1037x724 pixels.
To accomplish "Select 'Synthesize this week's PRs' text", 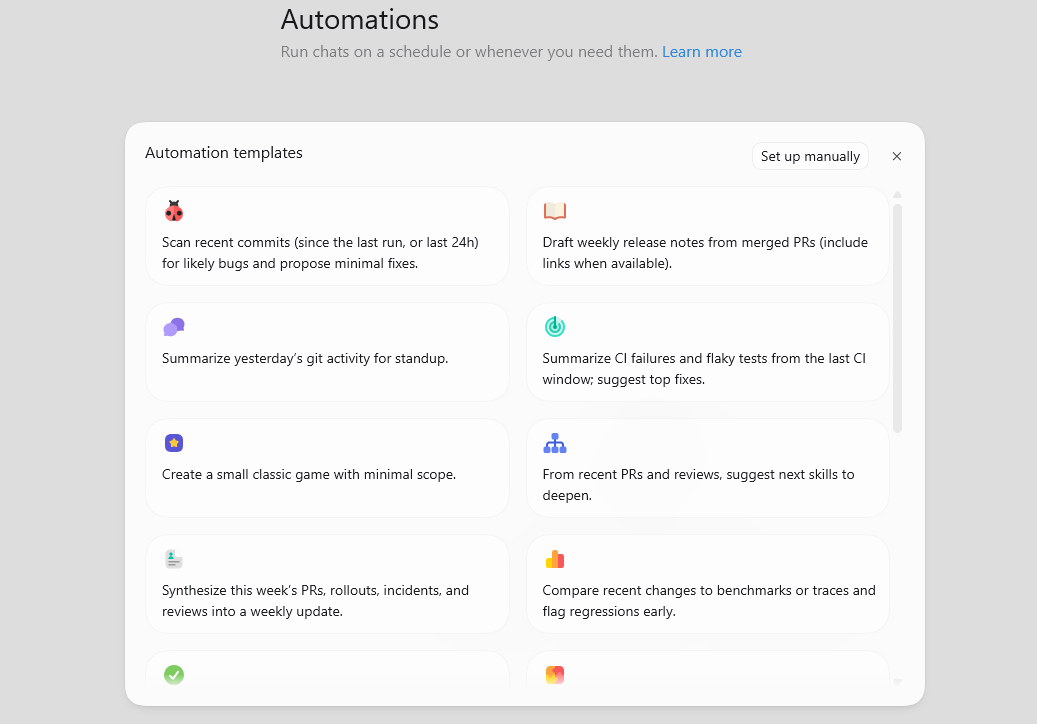I will tap(315, 600).
